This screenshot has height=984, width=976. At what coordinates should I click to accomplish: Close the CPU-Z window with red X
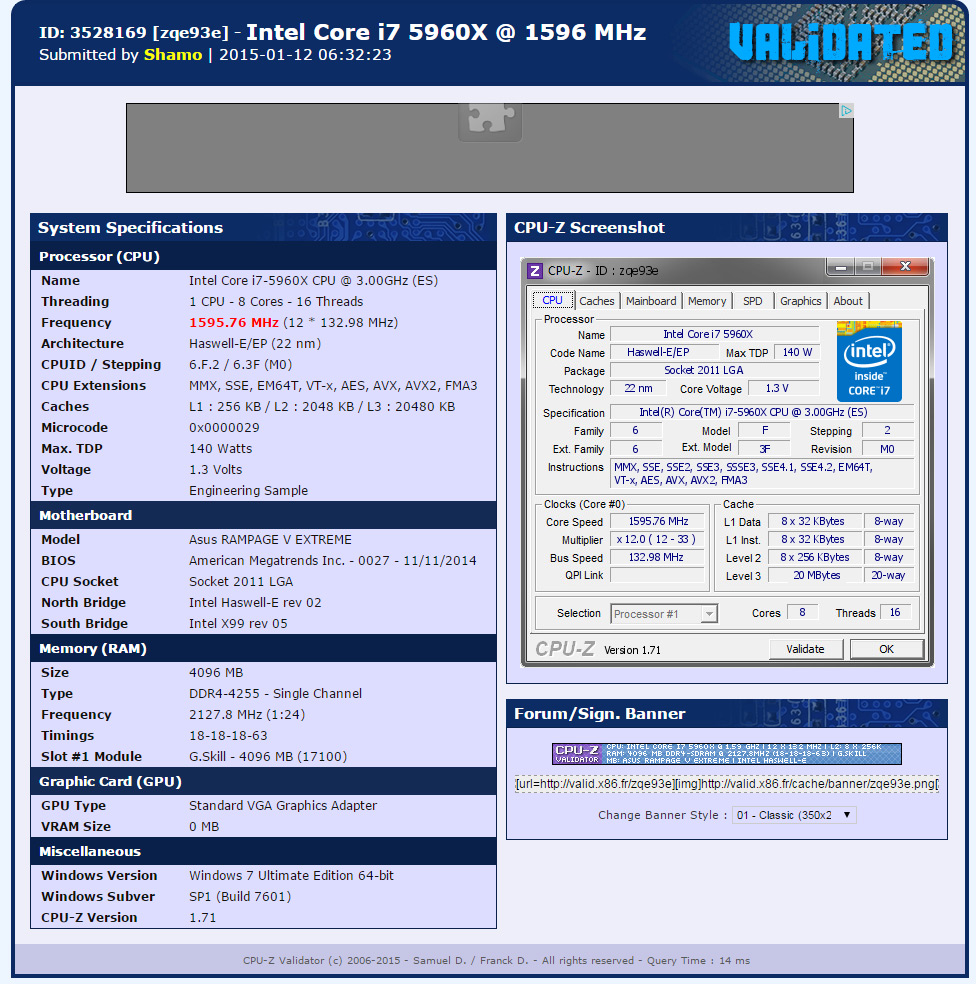(x=905, y=266)
